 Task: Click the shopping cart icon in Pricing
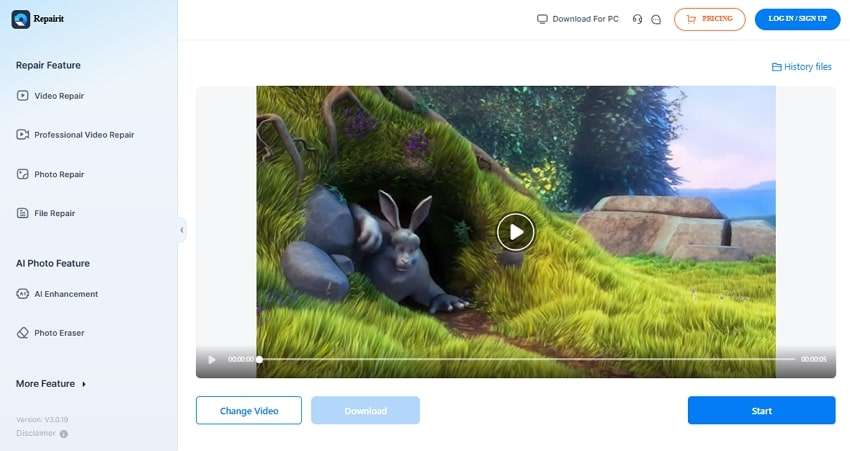point(691,19)
